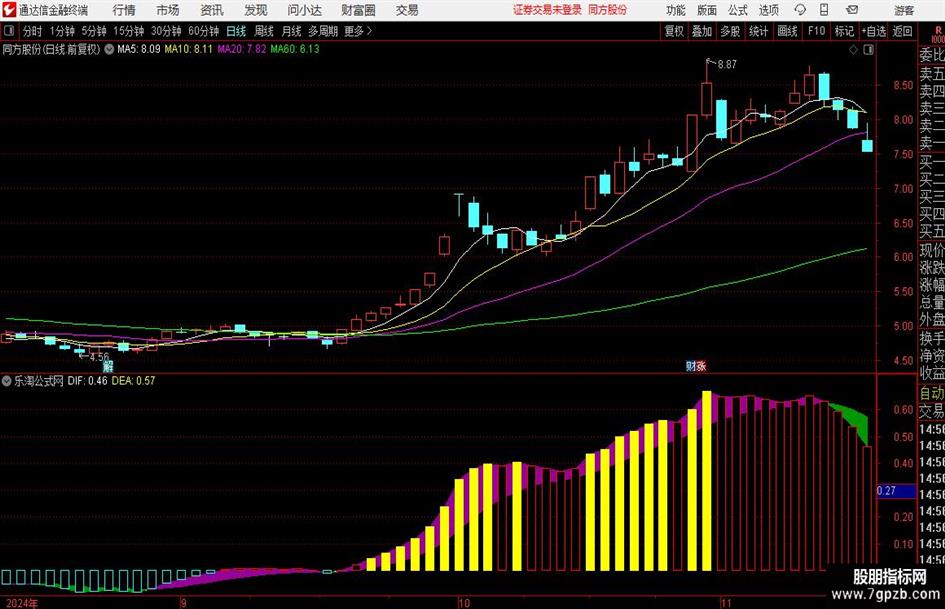Viewport: 945px width, 609px height.
Task: Select the 日线 daily period
Action: click(236, 31)
